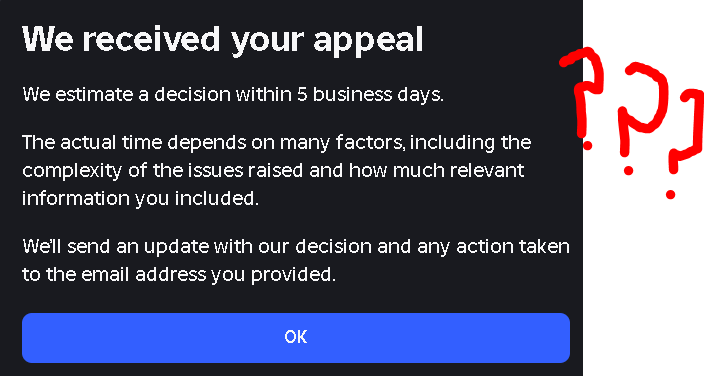This screenshot has height=376, width=704.
Task: Click the "We received your appeal" heading
Action: (x=223, y=40)
